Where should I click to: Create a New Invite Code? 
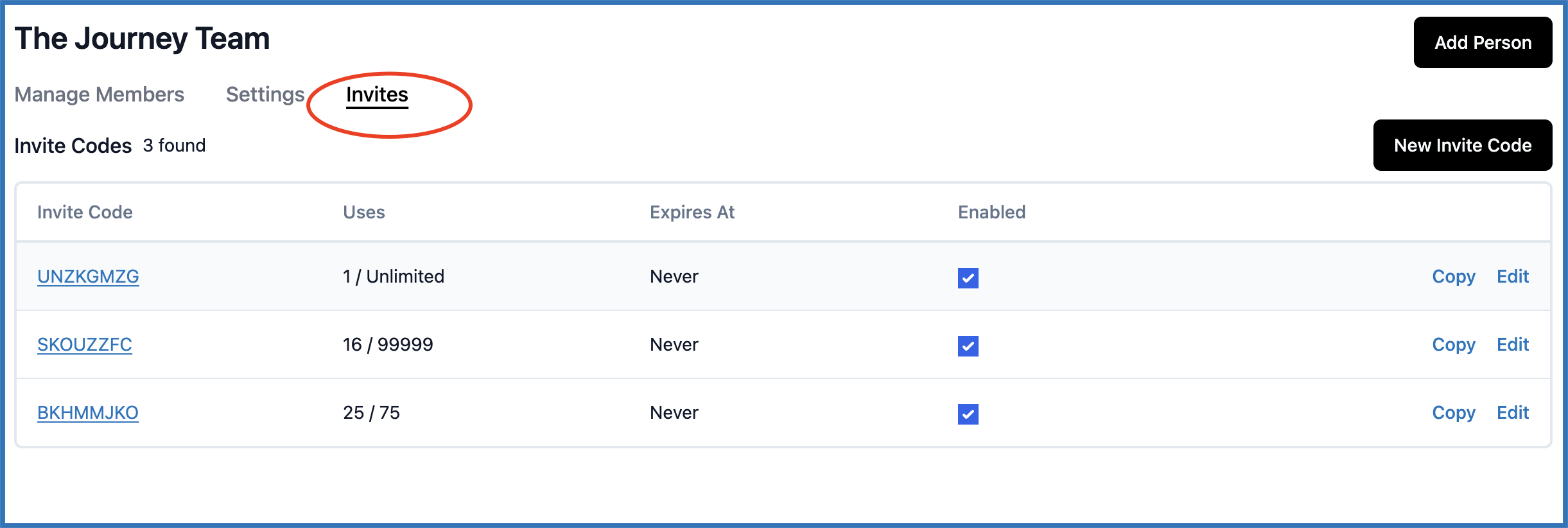click(x=1462, y=145)
